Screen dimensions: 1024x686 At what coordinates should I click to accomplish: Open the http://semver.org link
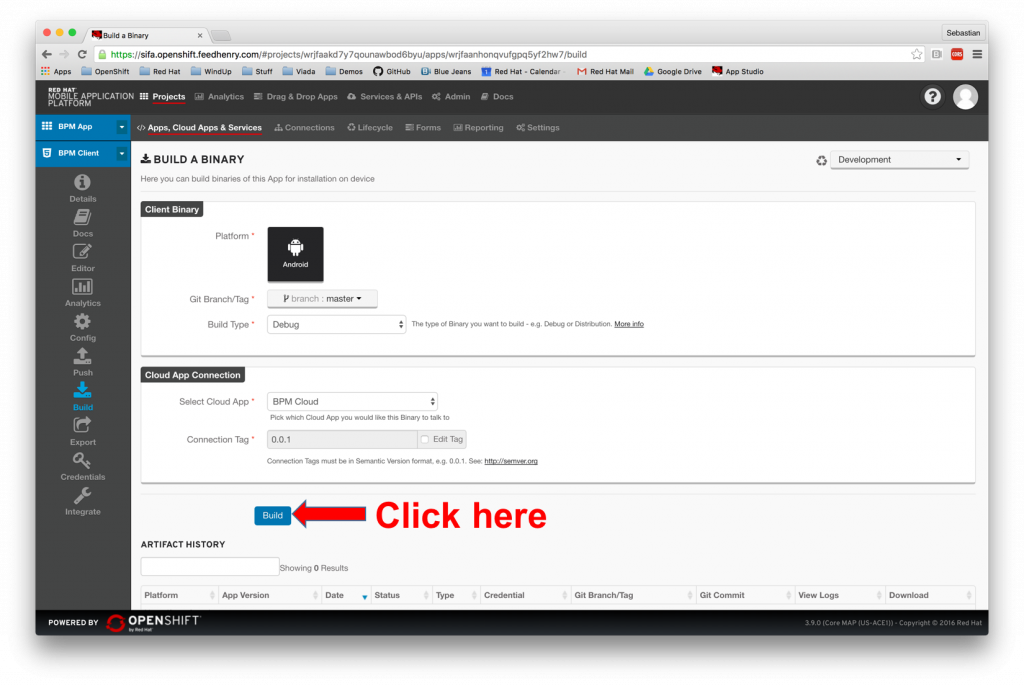pos(511,461)
